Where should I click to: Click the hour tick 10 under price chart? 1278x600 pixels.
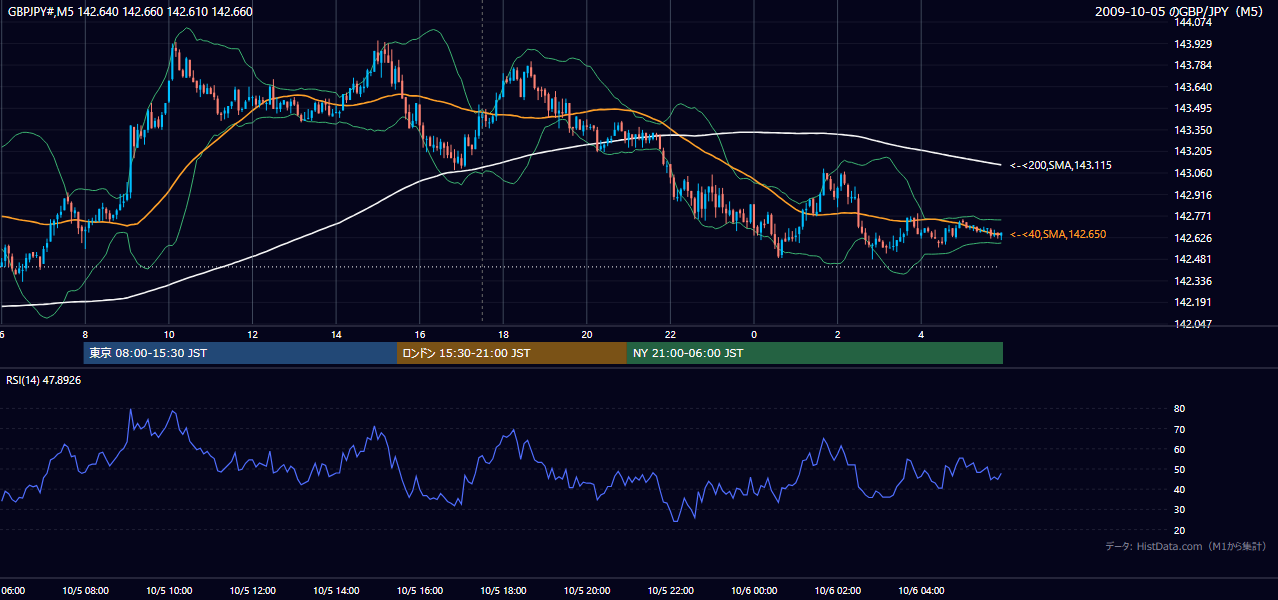coord(169,335)
